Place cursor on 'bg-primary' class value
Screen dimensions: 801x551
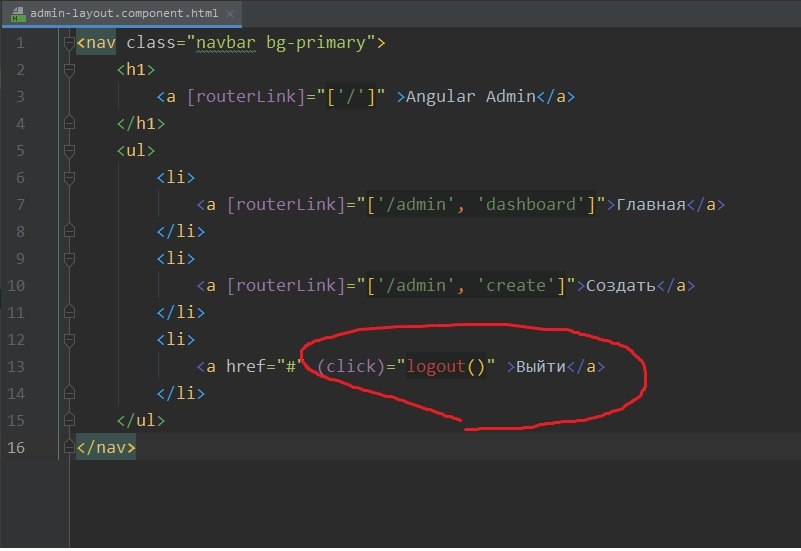click(316, 43)
